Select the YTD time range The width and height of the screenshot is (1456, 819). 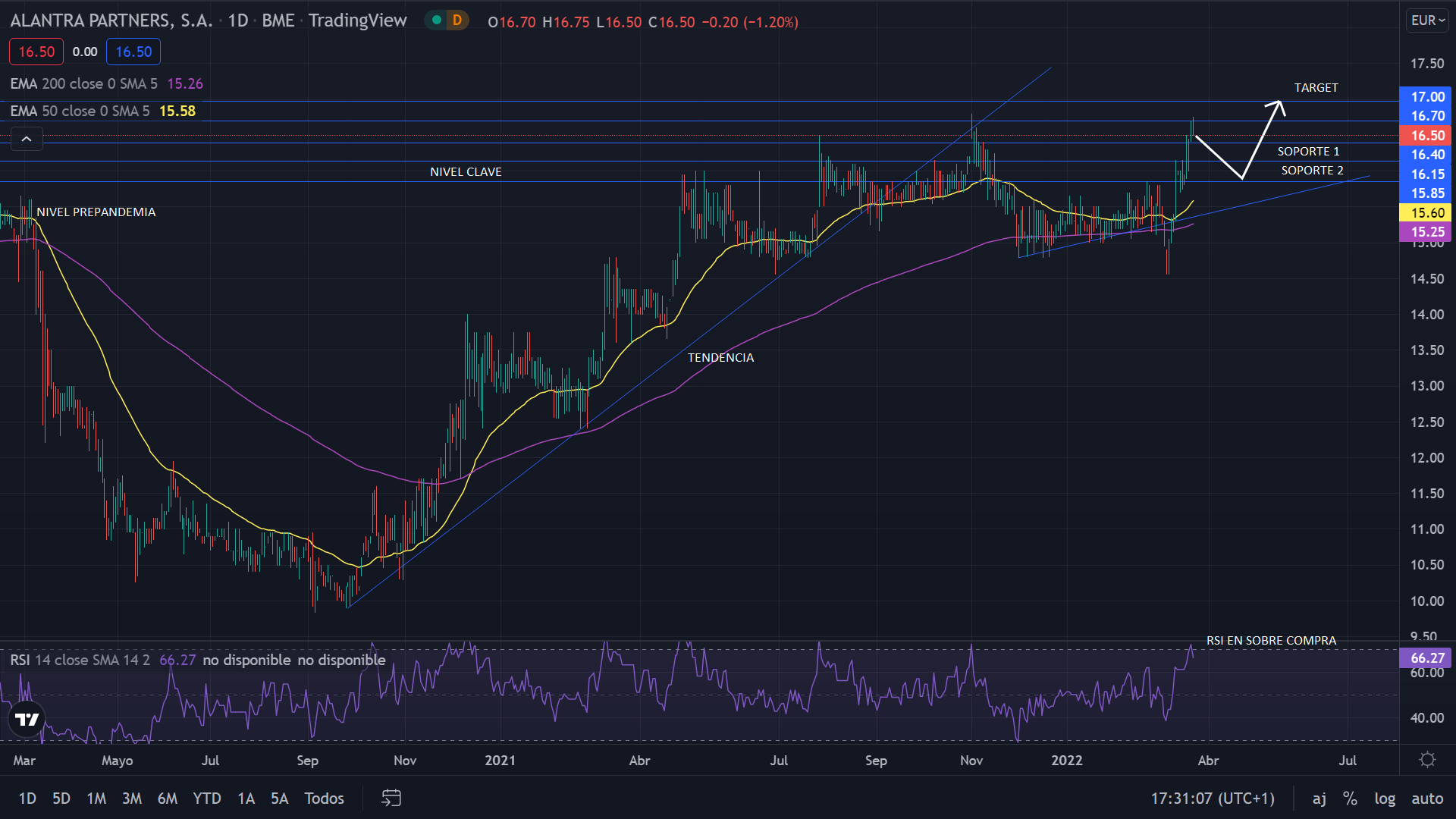click(x=206, y=798)
